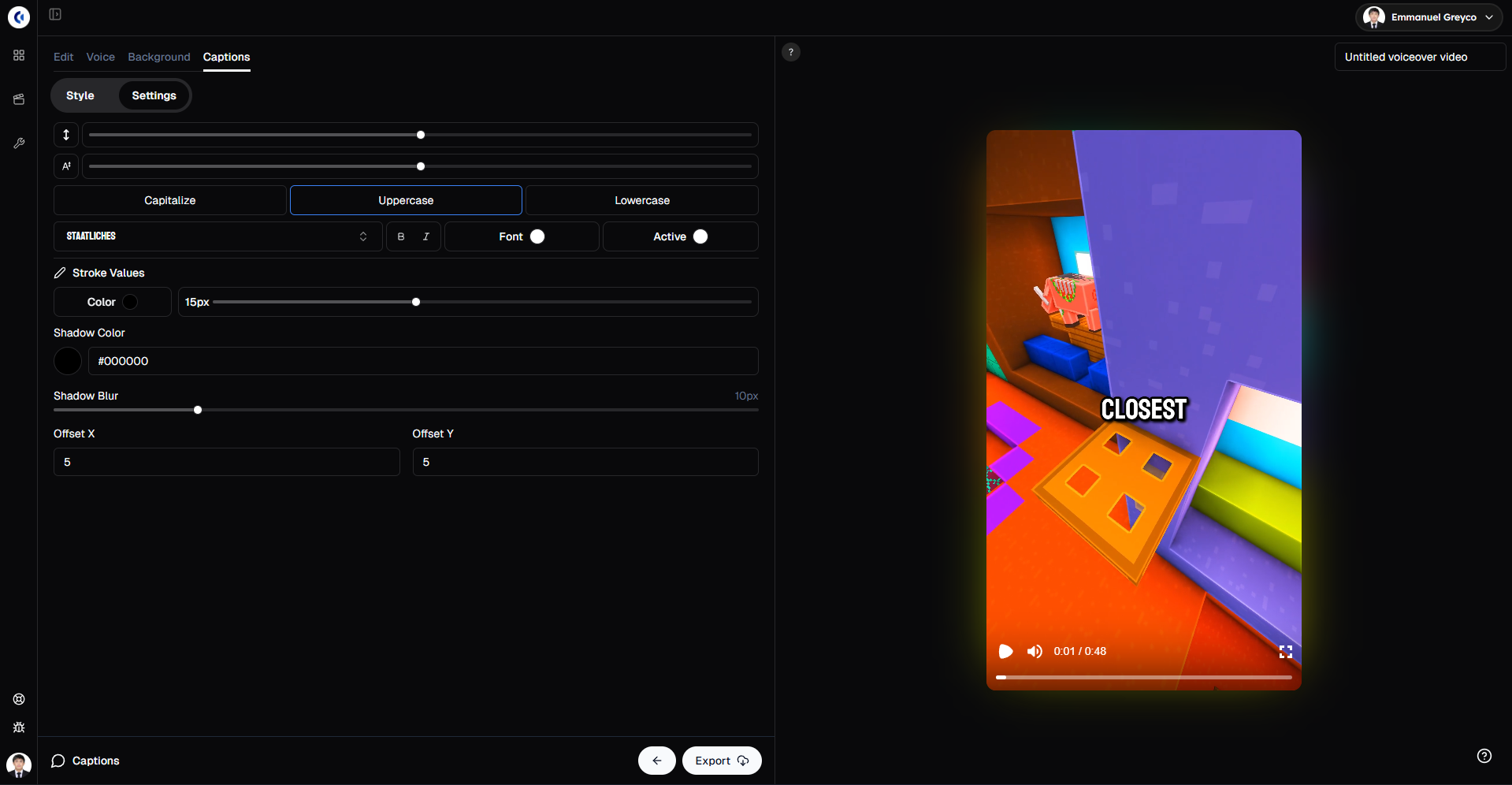Open the videos clapperboard icon
The height and width of the screenshot is (785, 1512).
[19, 99]
